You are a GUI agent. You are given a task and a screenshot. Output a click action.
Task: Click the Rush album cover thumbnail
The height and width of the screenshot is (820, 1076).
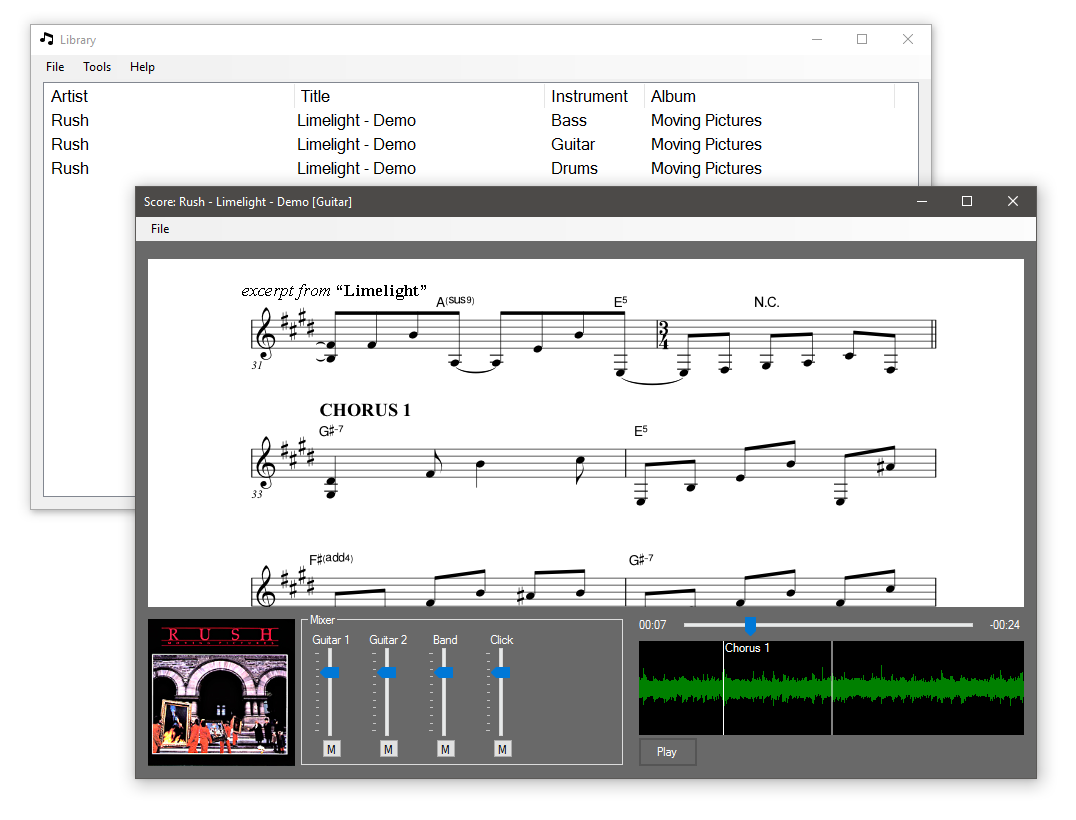(221, 692)
